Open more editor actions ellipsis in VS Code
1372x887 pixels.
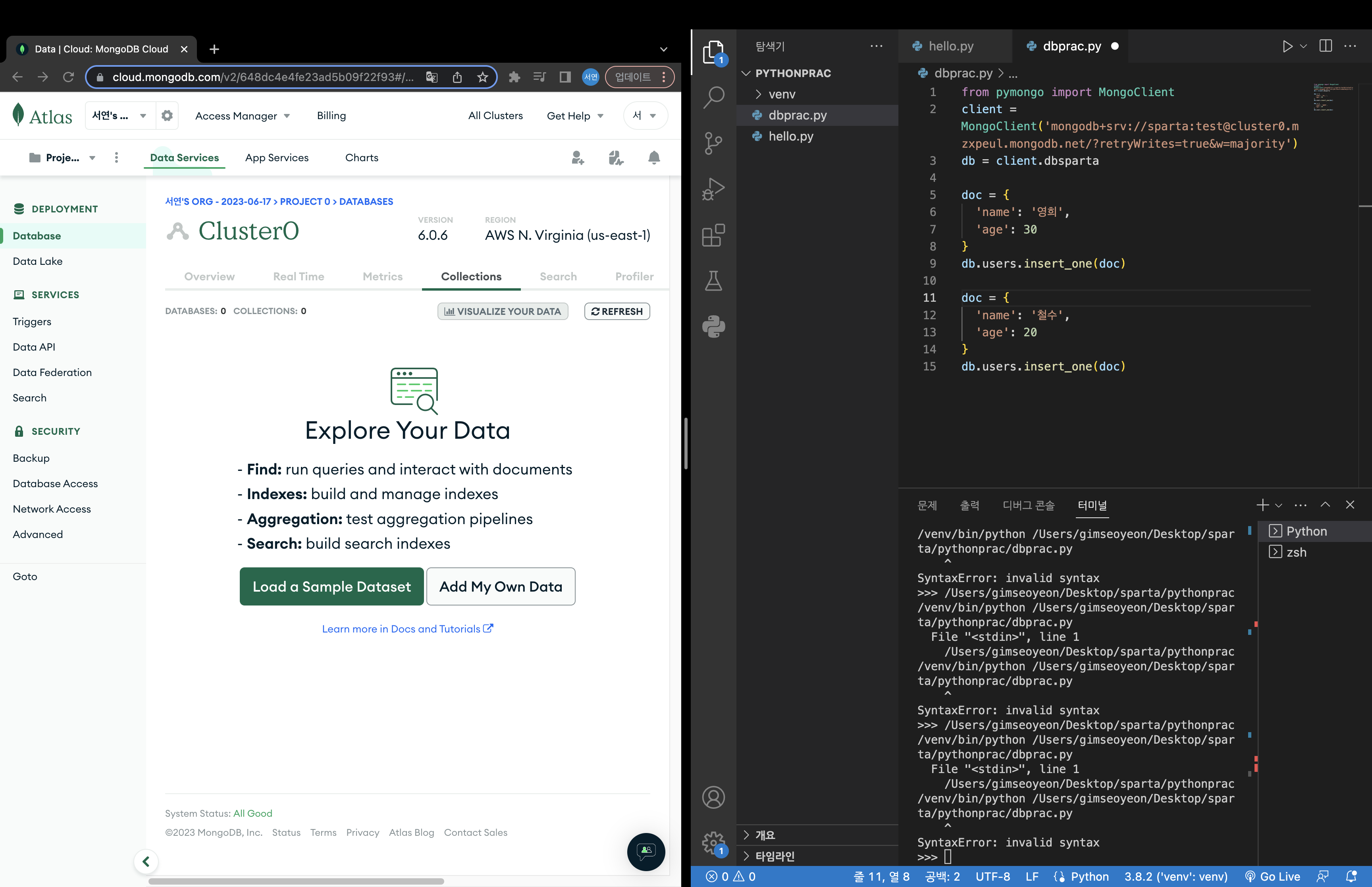pos(1350,46)
